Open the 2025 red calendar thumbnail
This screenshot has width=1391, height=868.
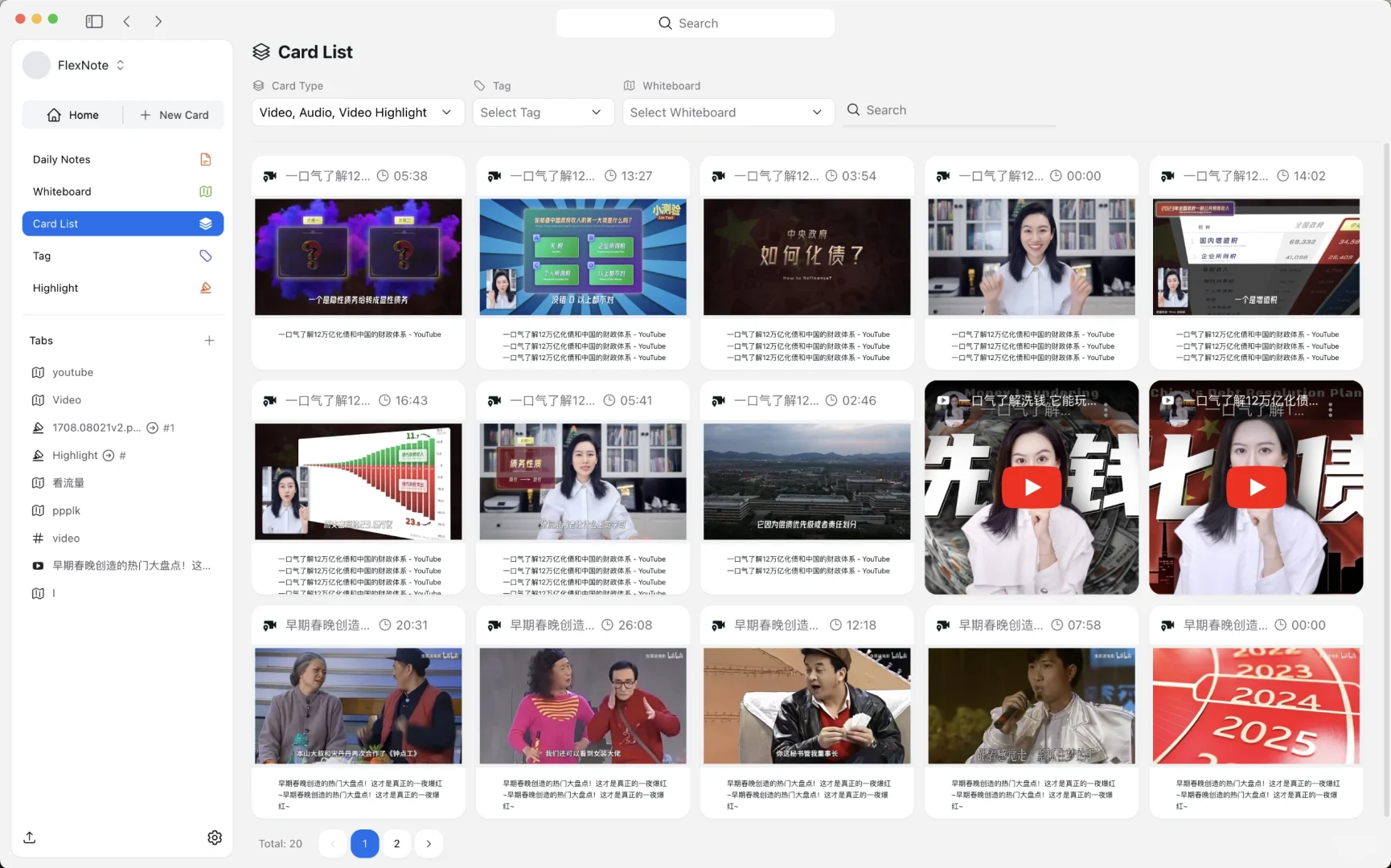coord(1256,706)
